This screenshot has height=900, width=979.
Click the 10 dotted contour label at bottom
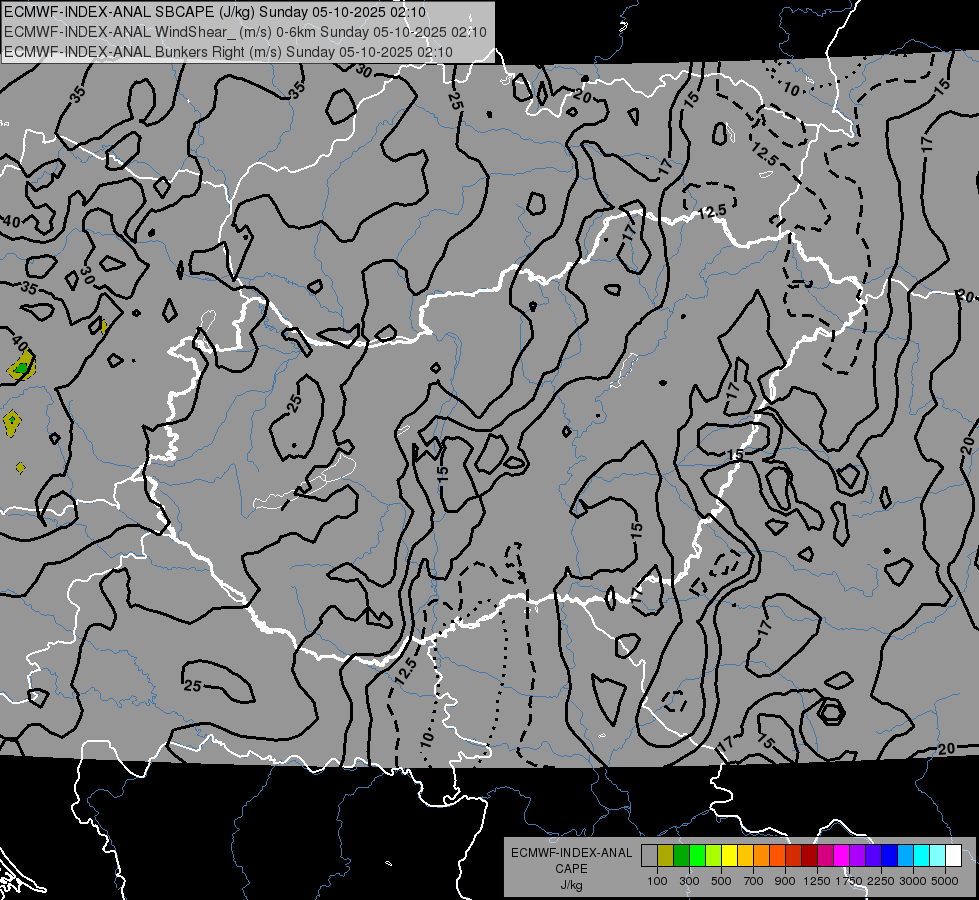point(427,739)
